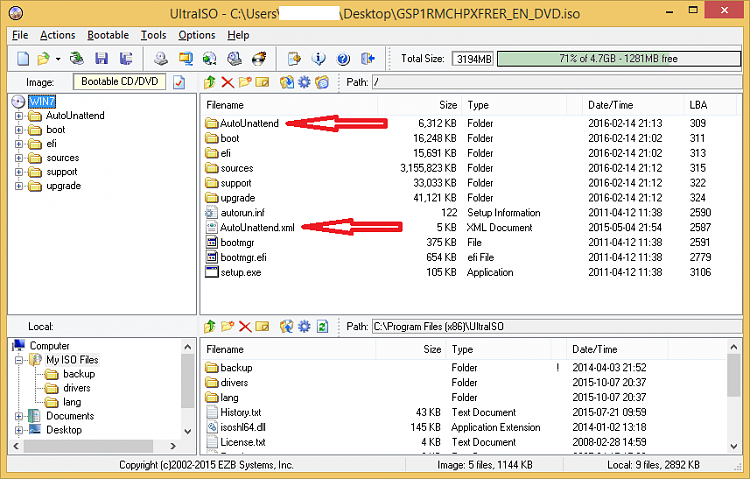Click the Total Size capacity bar
Screen dimensions: 750x479
click(619, 59)
